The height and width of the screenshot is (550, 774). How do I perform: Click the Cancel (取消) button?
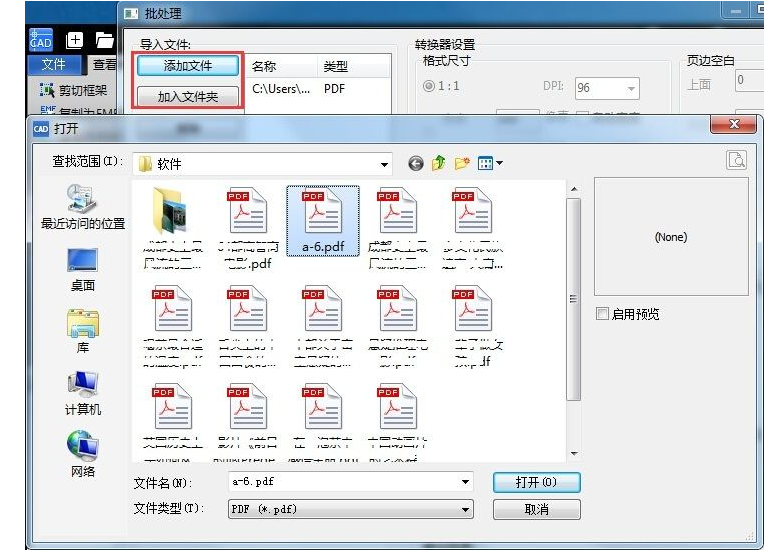[x=536, y=509]
